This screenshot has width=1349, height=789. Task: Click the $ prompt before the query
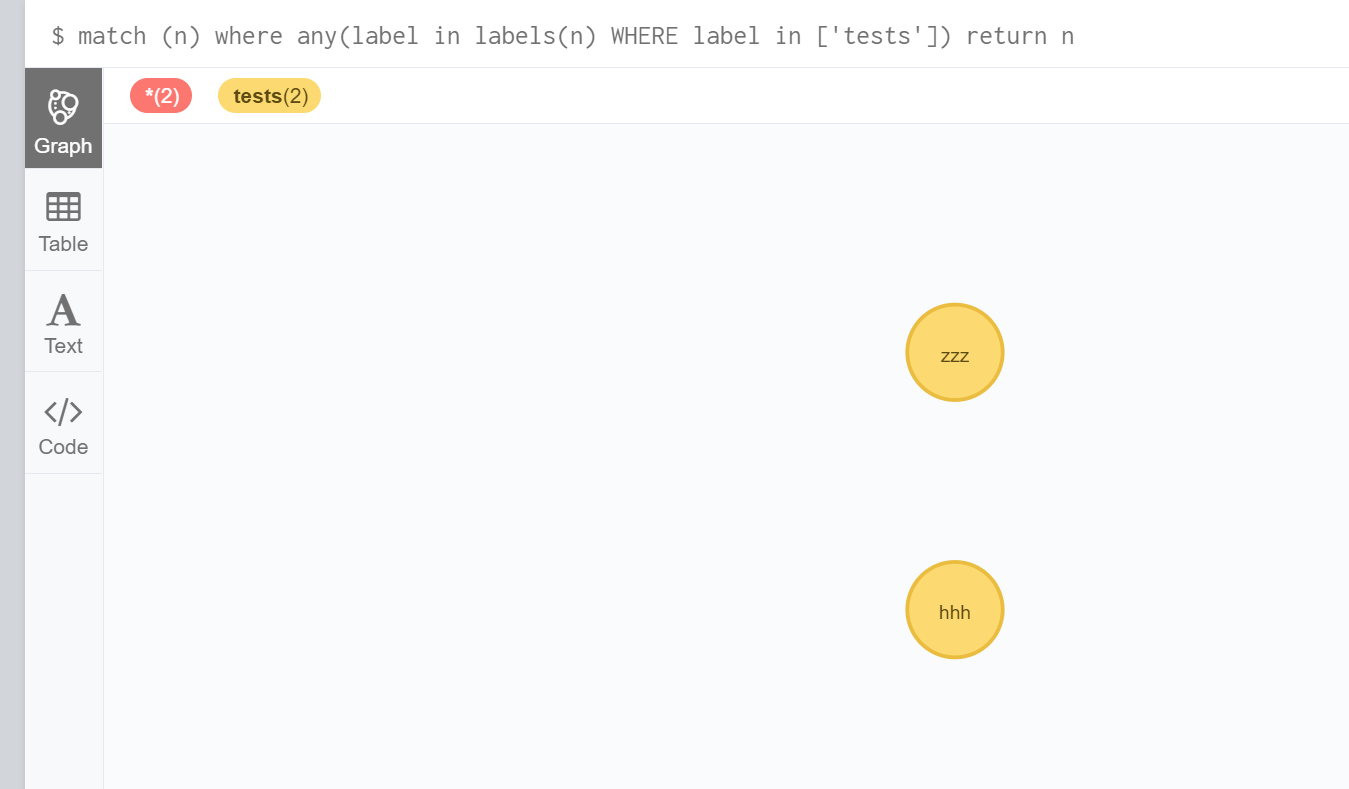click(x=58, y=37)
